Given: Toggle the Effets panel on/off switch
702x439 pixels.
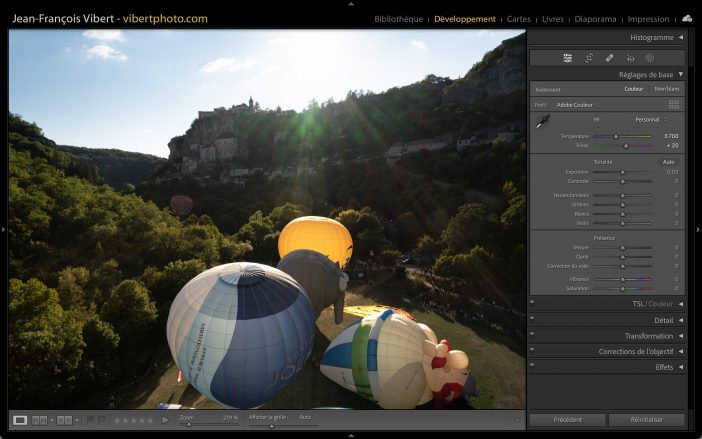Looking at the screenshot, I should [532, 367].
